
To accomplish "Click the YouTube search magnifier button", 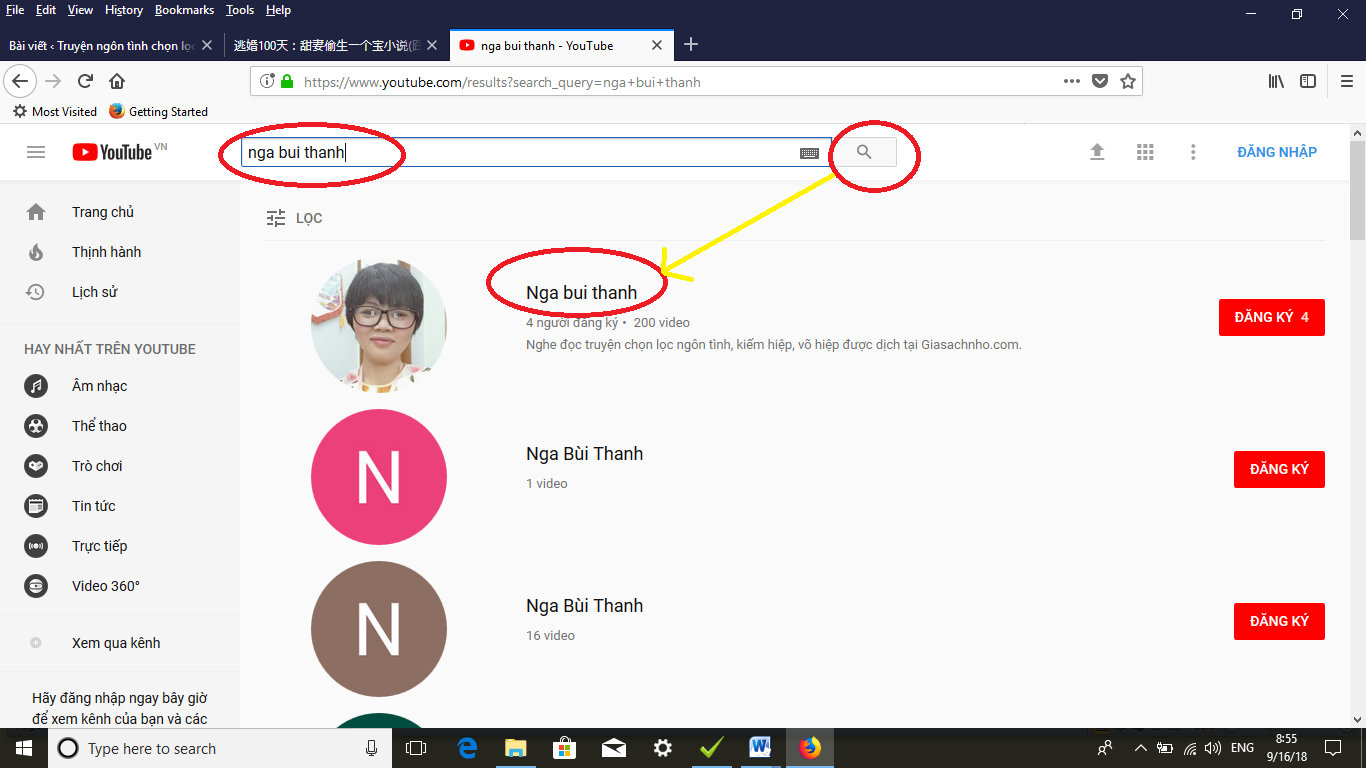I will point(864,152).
